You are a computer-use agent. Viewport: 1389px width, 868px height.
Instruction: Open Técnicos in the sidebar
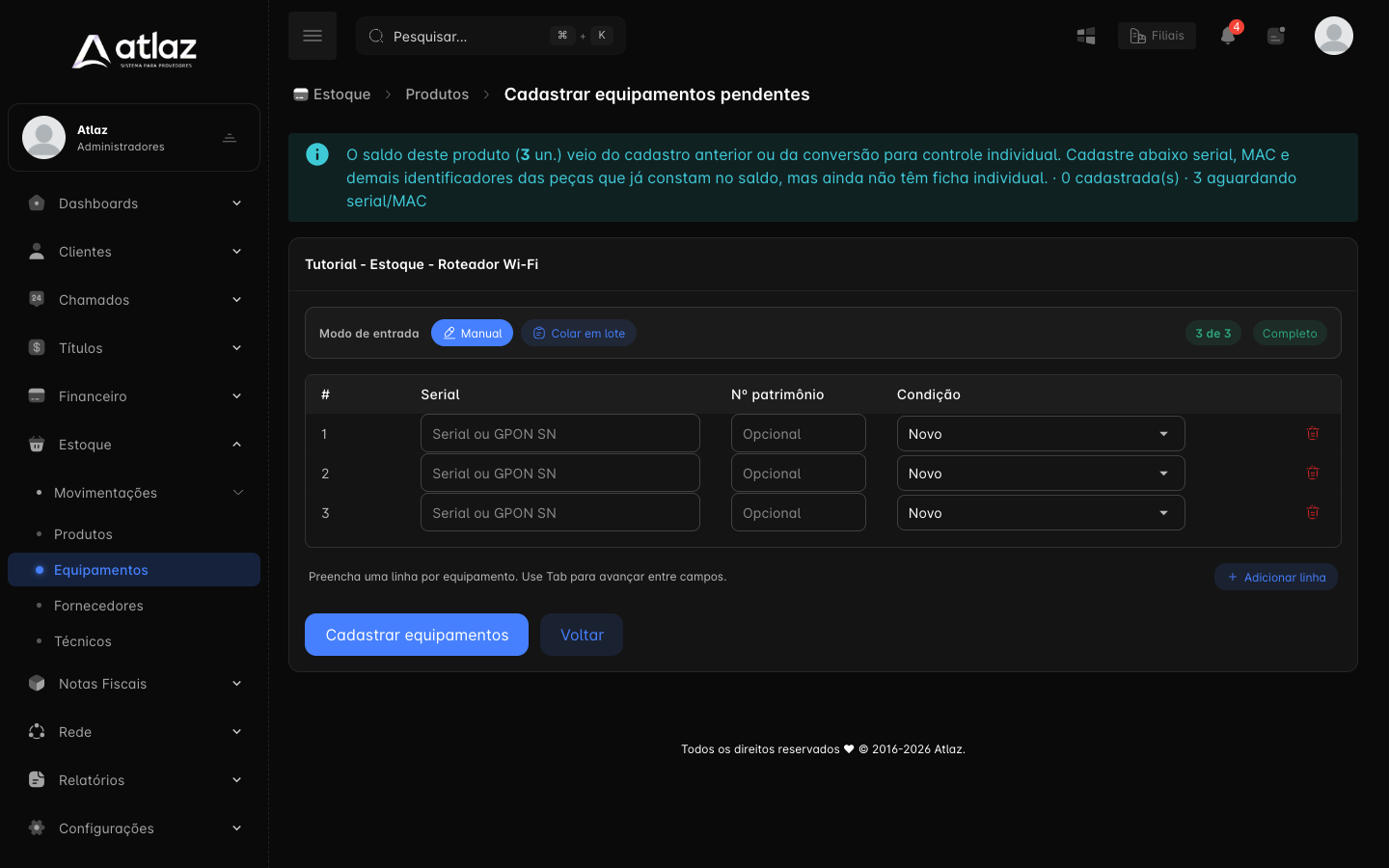(83, 641)
